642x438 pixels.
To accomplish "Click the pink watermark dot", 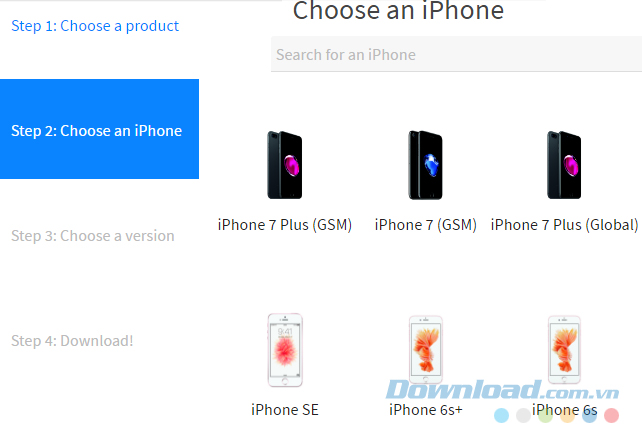I will pos(611,415).
